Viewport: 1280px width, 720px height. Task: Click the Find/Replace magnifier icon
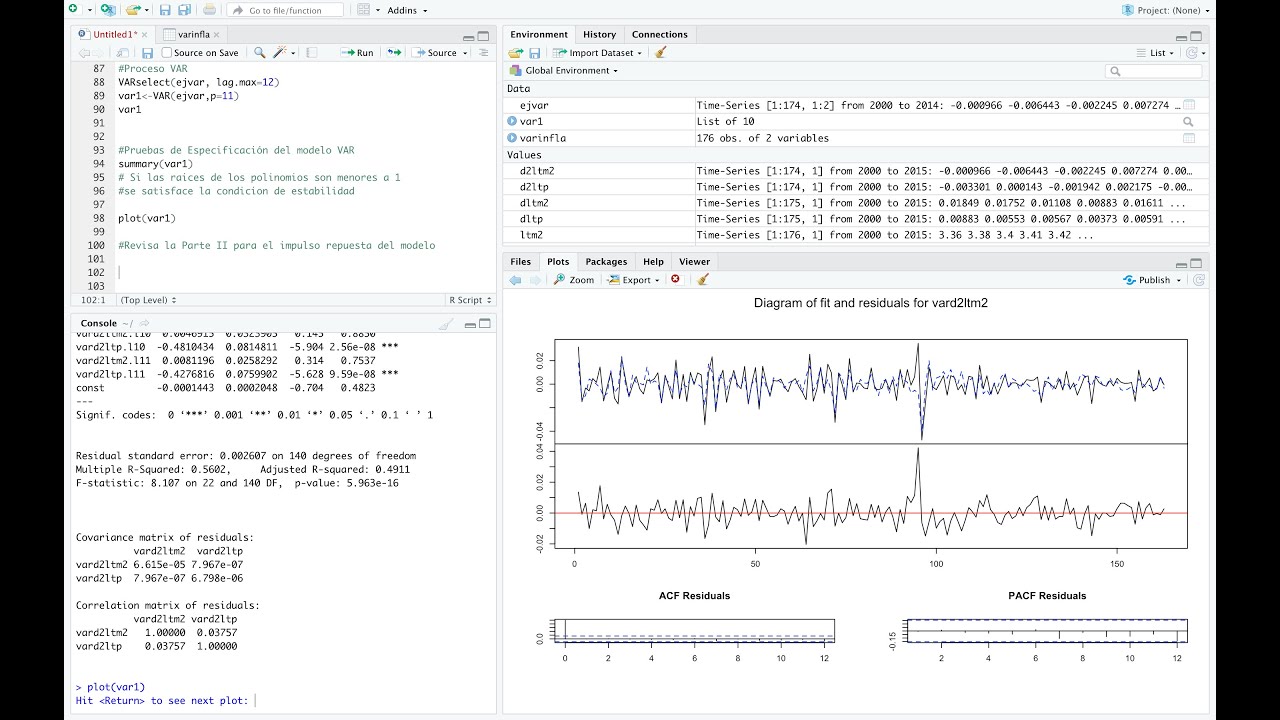[x=259, y=53]
